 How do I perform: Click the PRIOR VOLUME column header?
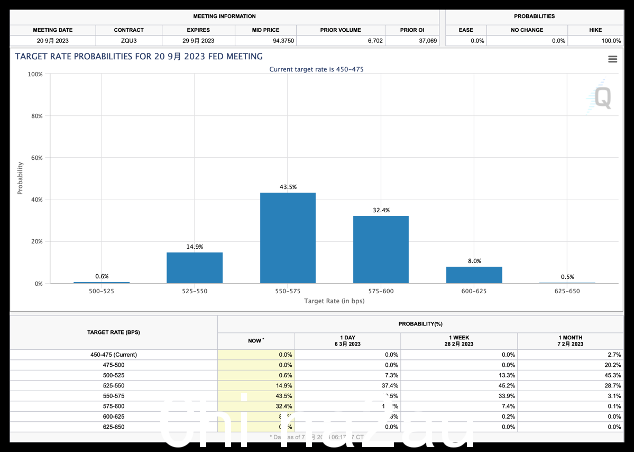340,30
